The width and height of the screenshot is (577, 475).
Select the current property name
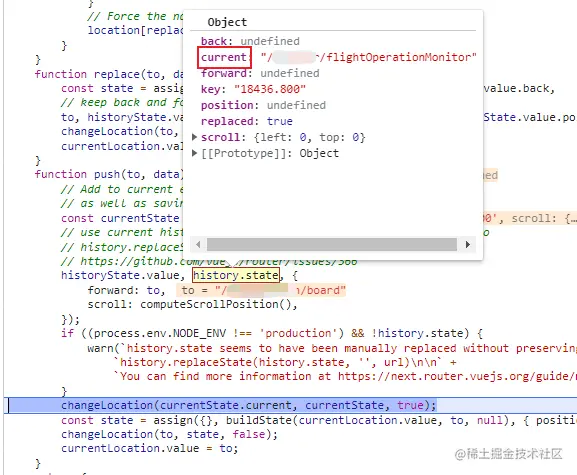(x=224, y=57)
